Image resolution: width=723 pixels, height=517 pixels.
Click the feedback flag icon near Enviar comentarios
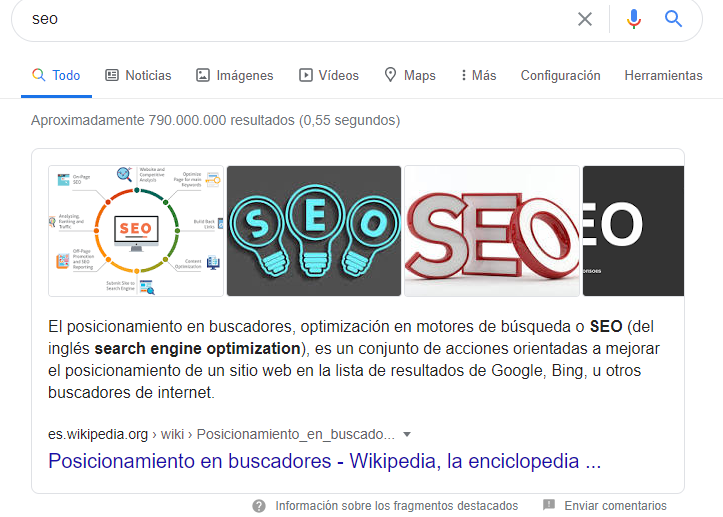click(x=548, y=506)
